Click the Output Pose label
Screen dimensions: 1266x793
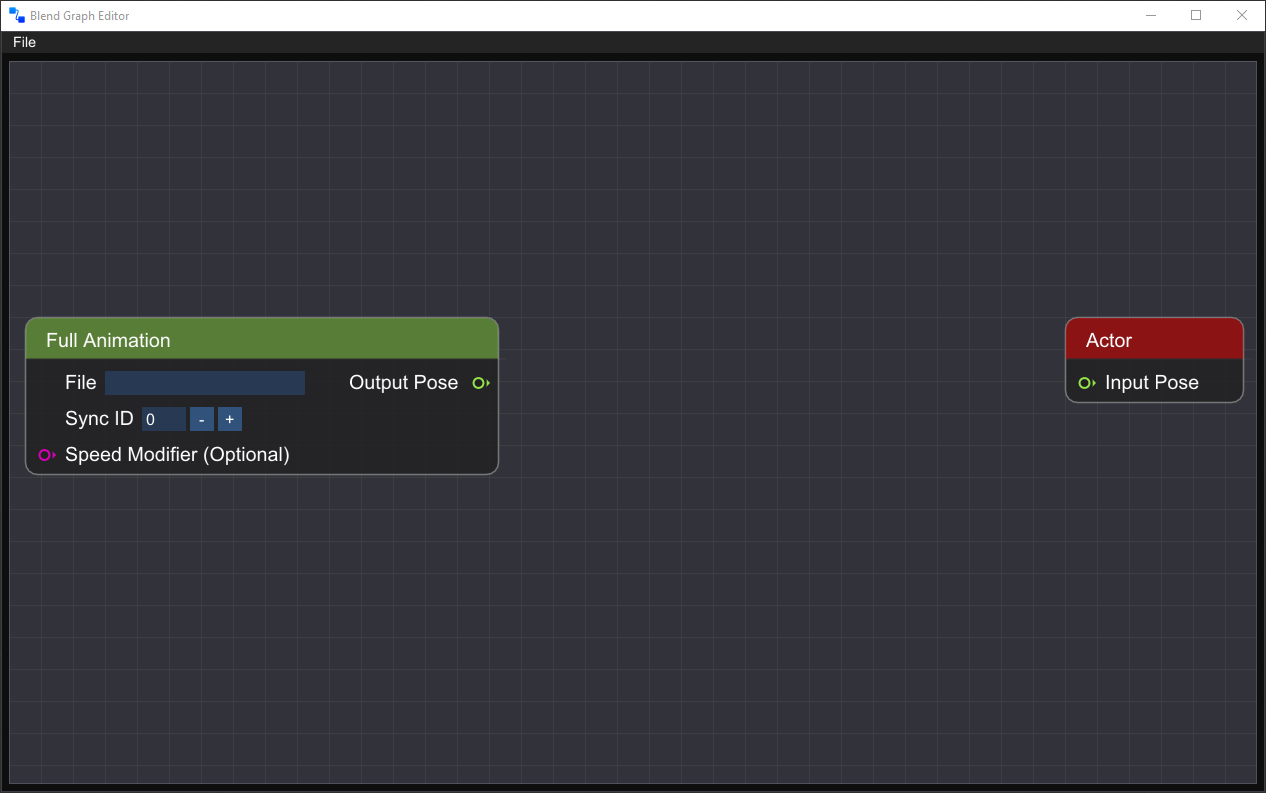pos(403,383)
